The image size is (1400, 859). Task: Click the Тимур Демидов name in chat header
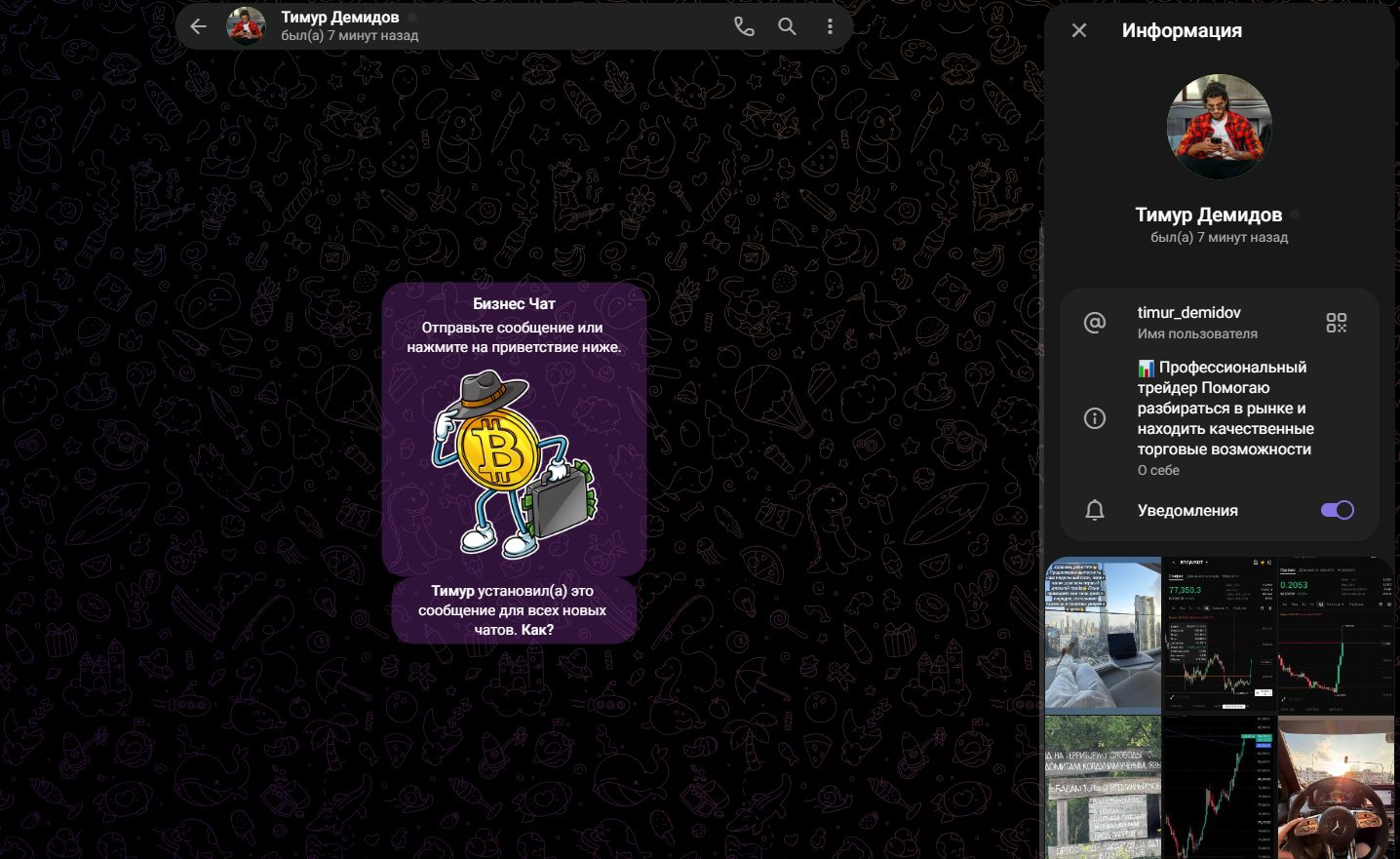click(339, 18)
